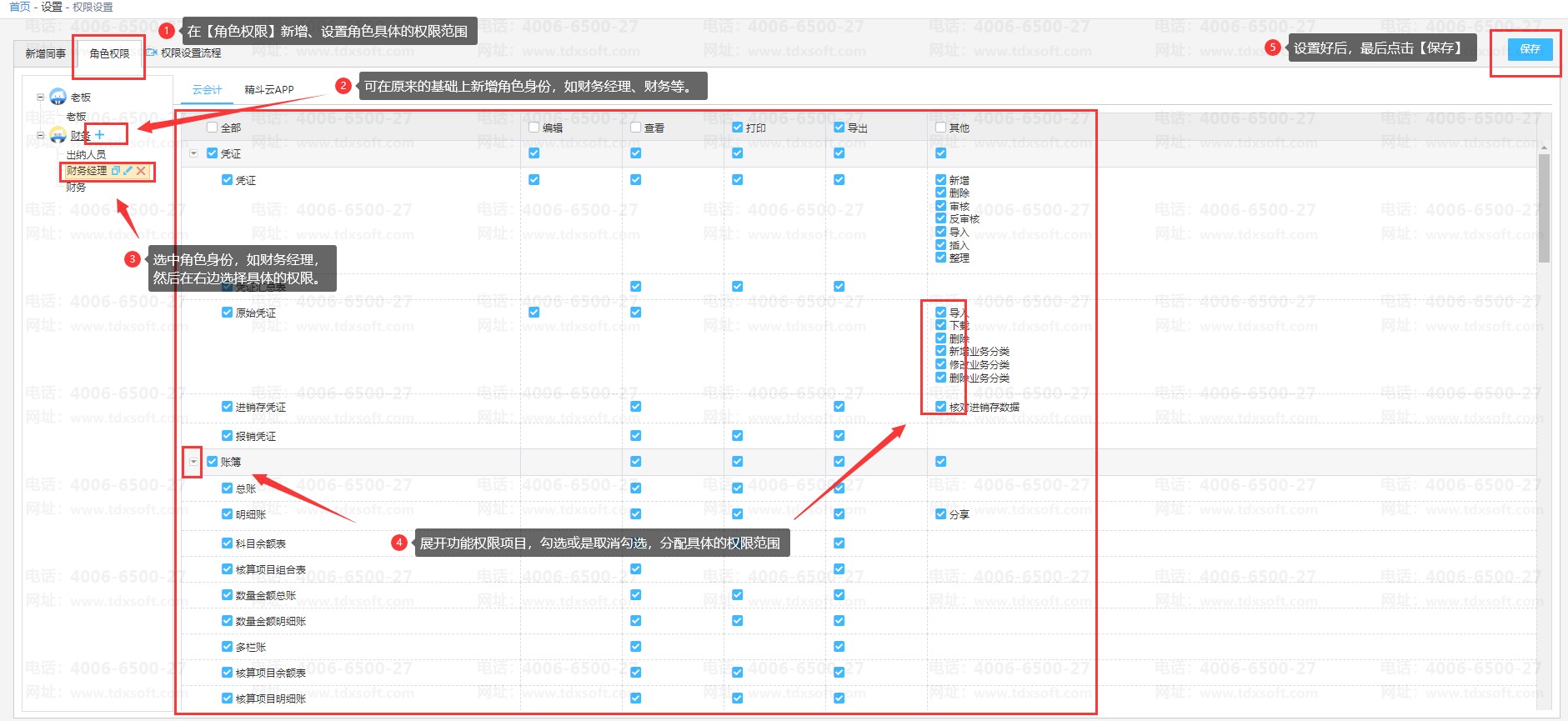Switch to the 新增同事 tab

(45, 53)
